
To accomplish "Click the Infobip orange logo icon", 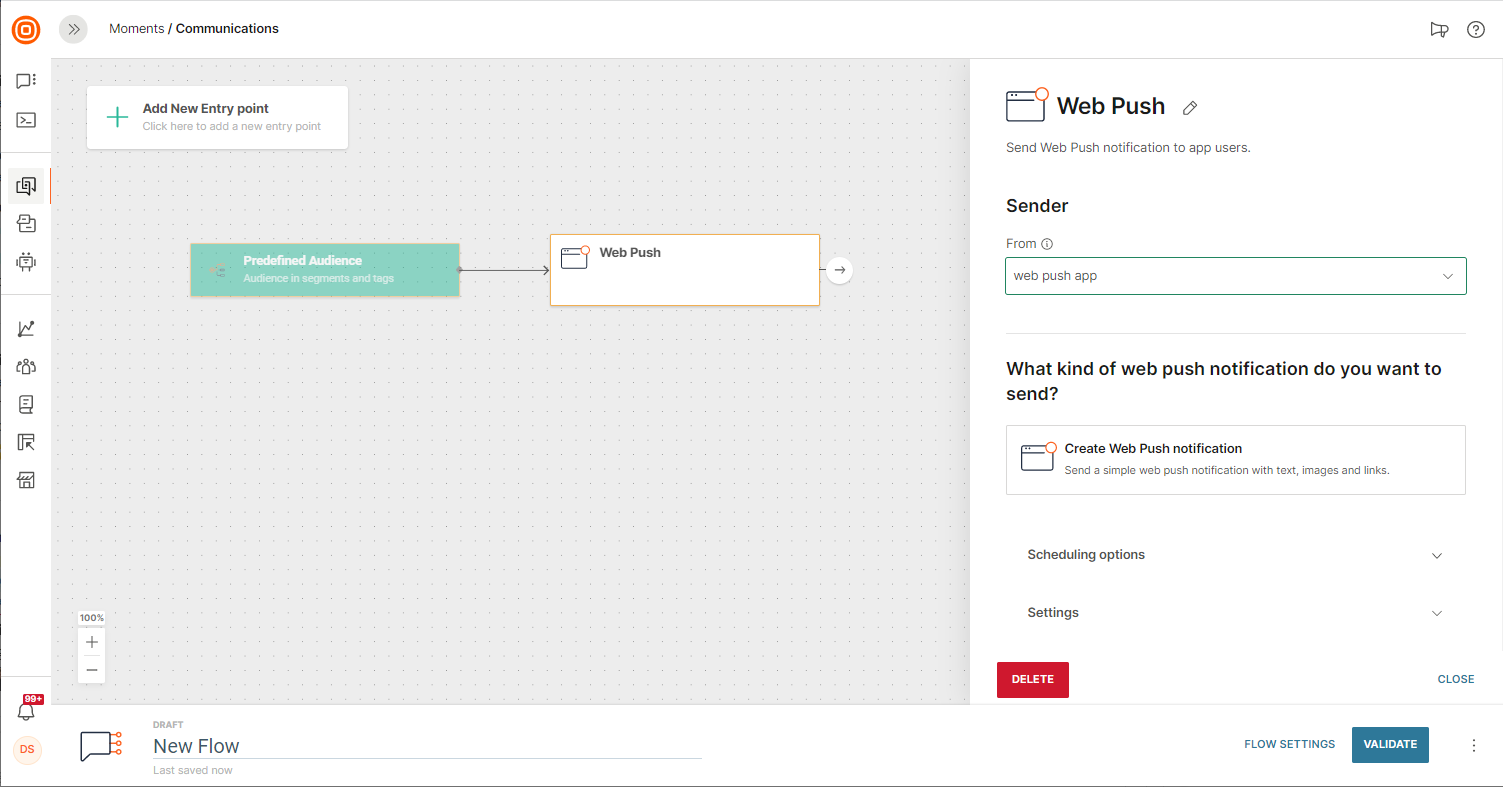I will 26,30.
